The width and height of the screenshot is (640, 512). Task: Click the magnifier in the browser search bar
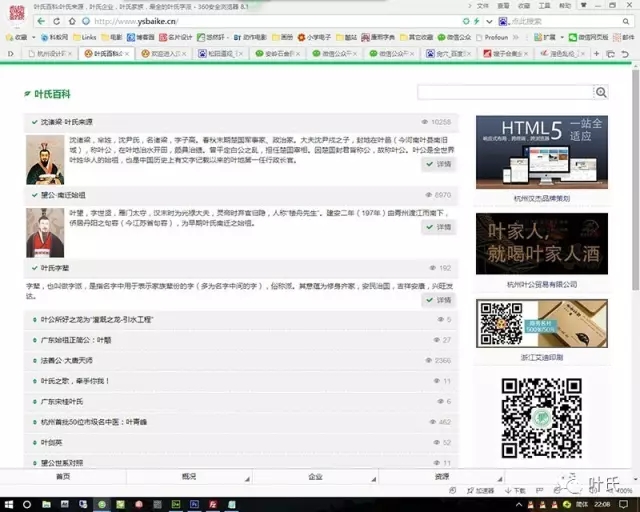626,21
